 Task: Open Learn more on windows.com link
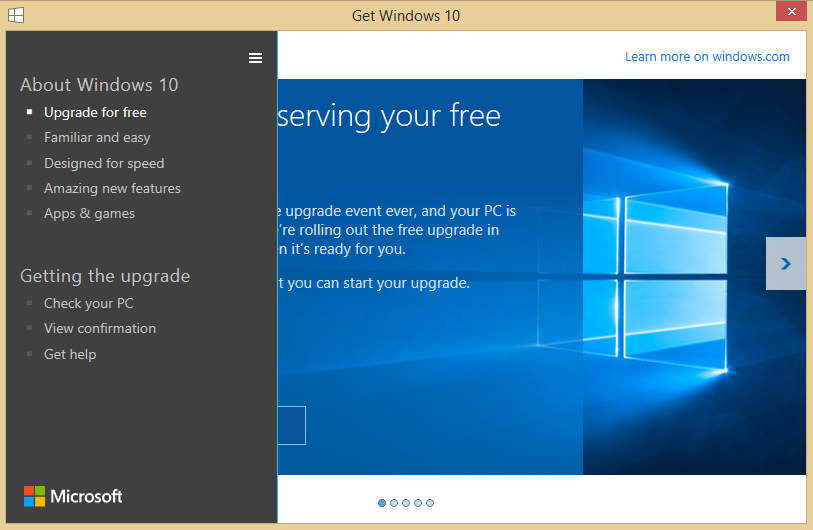[707, 57]
